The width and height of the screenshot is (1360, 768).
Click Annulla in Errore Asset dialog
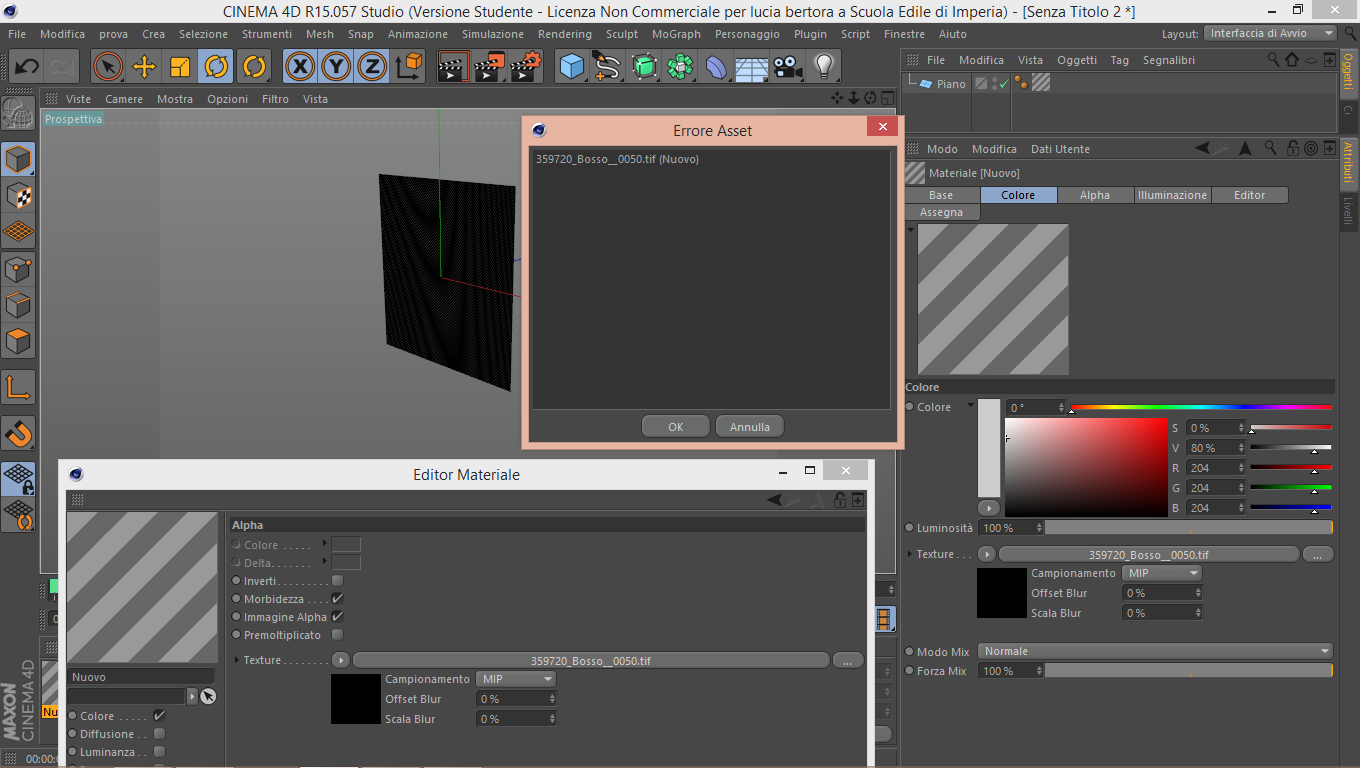click(749, 427)
